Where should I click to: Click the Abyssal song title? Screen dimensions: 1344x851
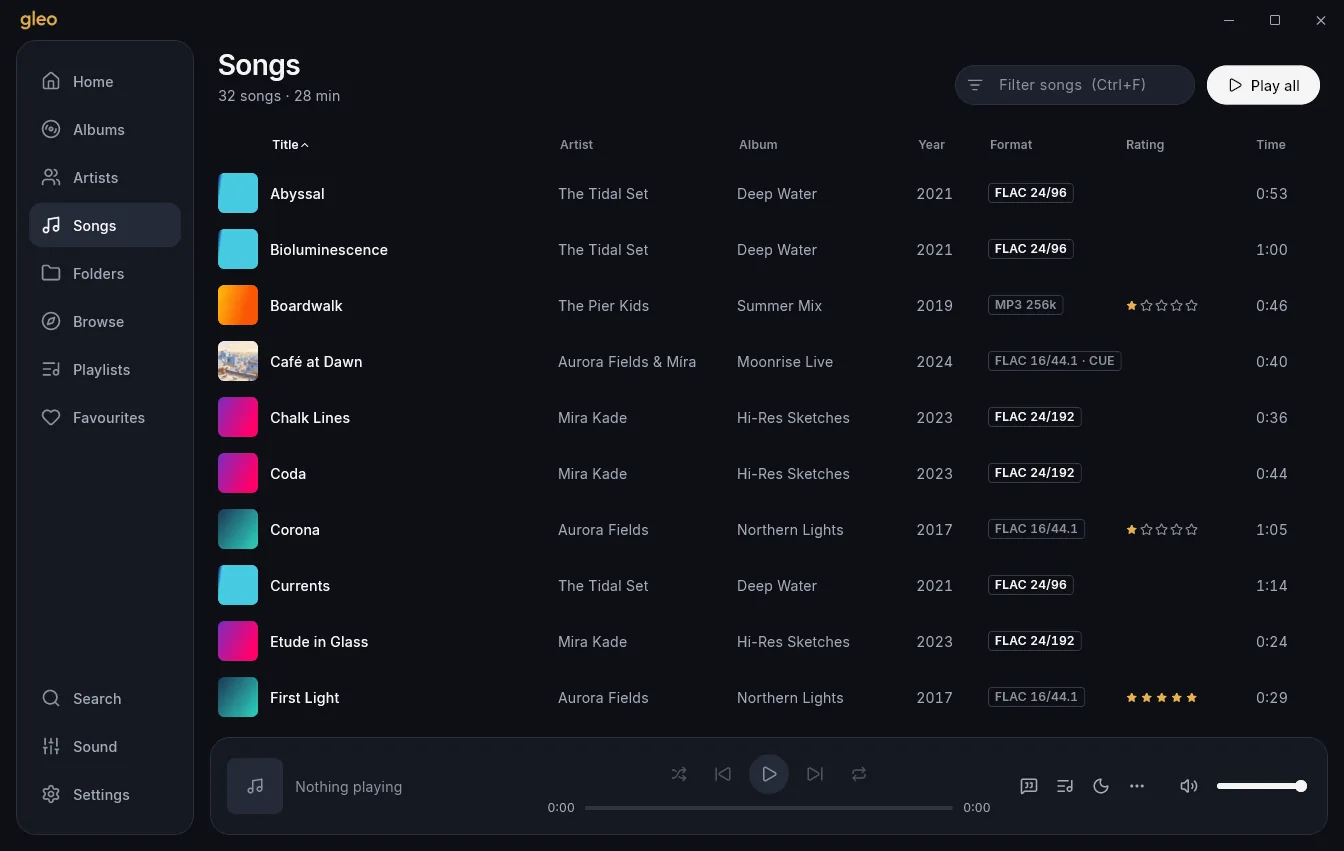297,194
